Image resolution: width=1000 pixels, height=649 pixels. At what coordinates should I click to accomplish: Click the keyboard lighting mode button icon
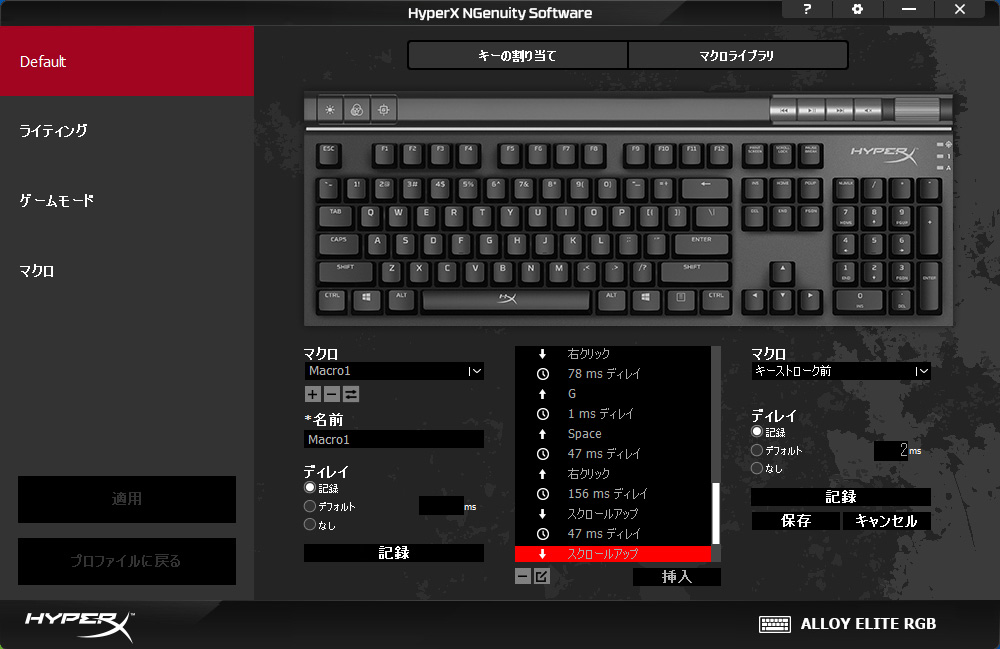coord(357,110)
